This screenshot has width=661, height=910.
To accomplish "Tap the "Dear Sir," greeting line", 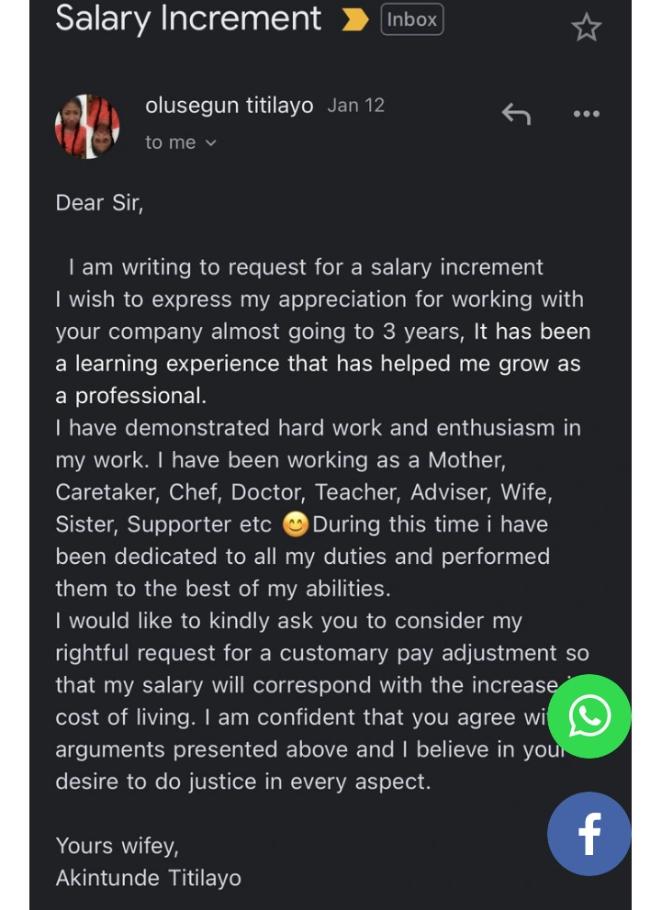I will (100, 203).
